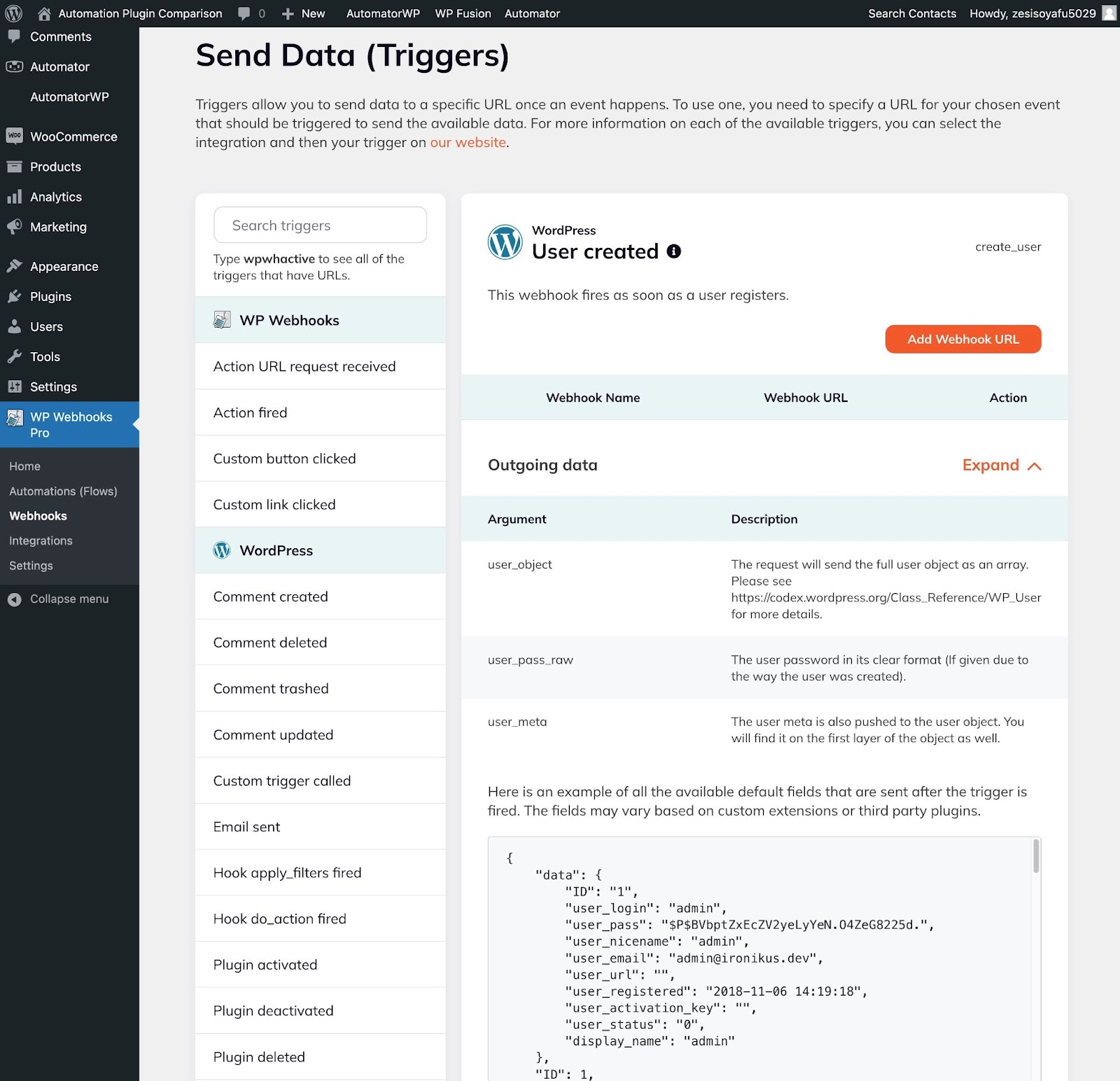Image resolution: width=1120 pixels, height=1081 pixels.
Task: Click Search Contacts in the admin bar
Action: point(912,13)
